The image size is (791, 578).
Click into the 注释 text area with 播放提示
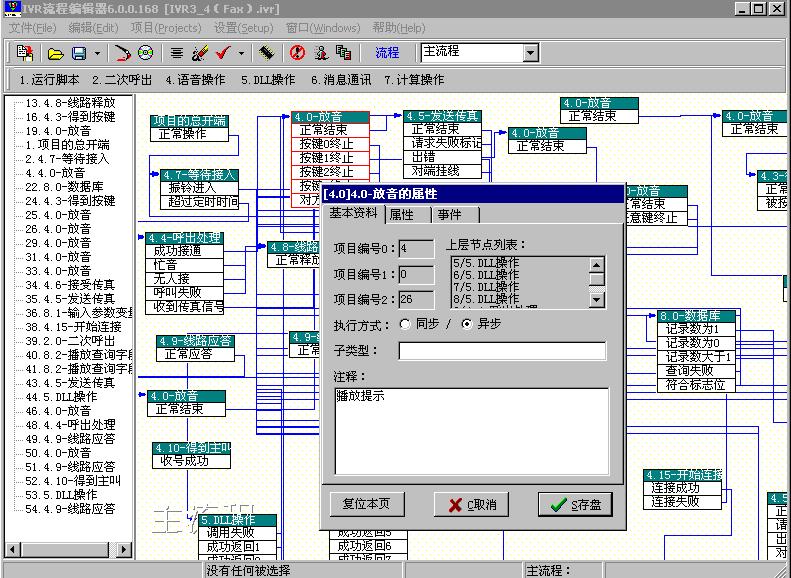[472, 431]
